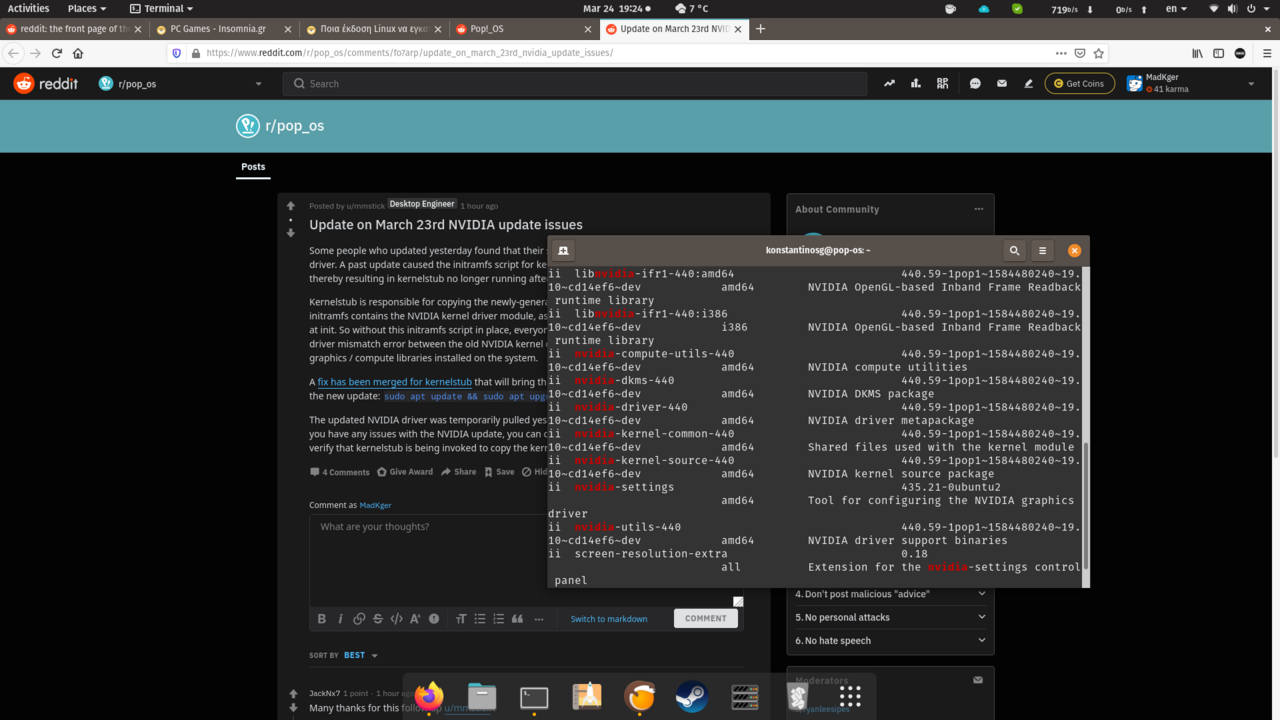Toggle inline code formatting icon
The width and height of the screenshot is (1280, 720).
(396, 619)
